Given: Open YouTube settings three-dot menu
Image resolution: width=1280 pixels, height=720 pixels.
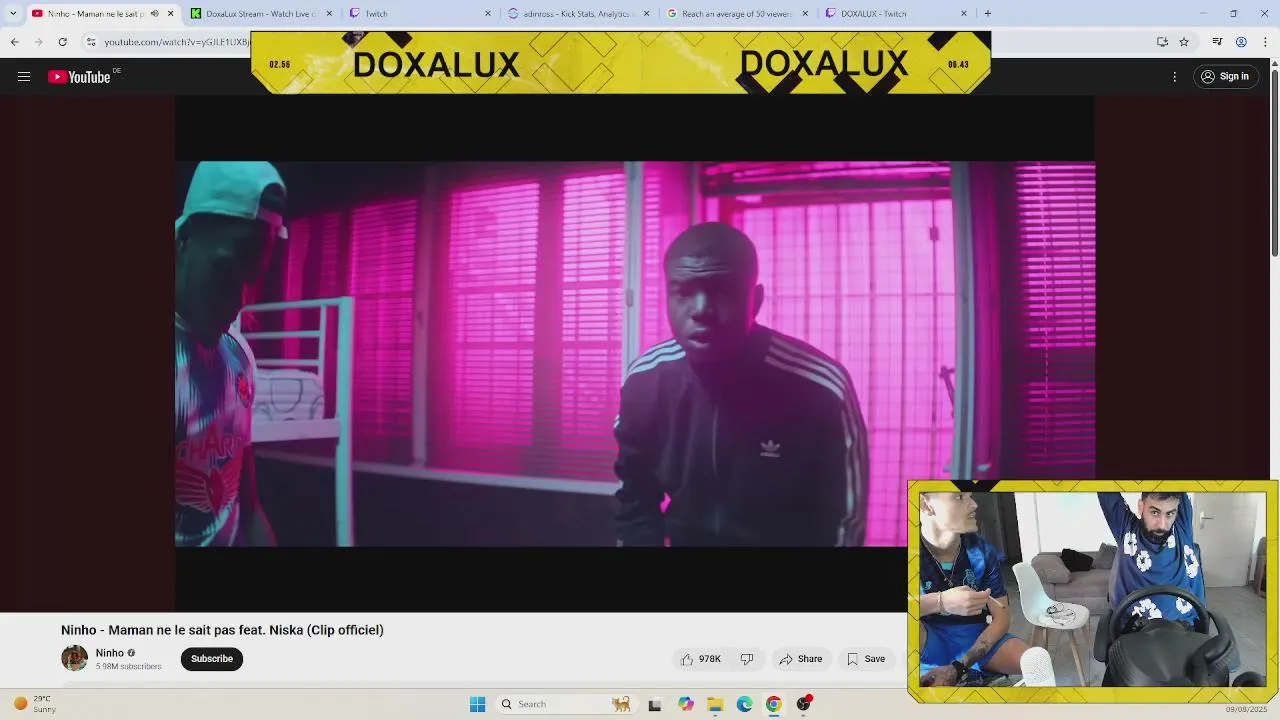Looking at the screenshot, I should pyautogui.click(x=1175, y=77).
